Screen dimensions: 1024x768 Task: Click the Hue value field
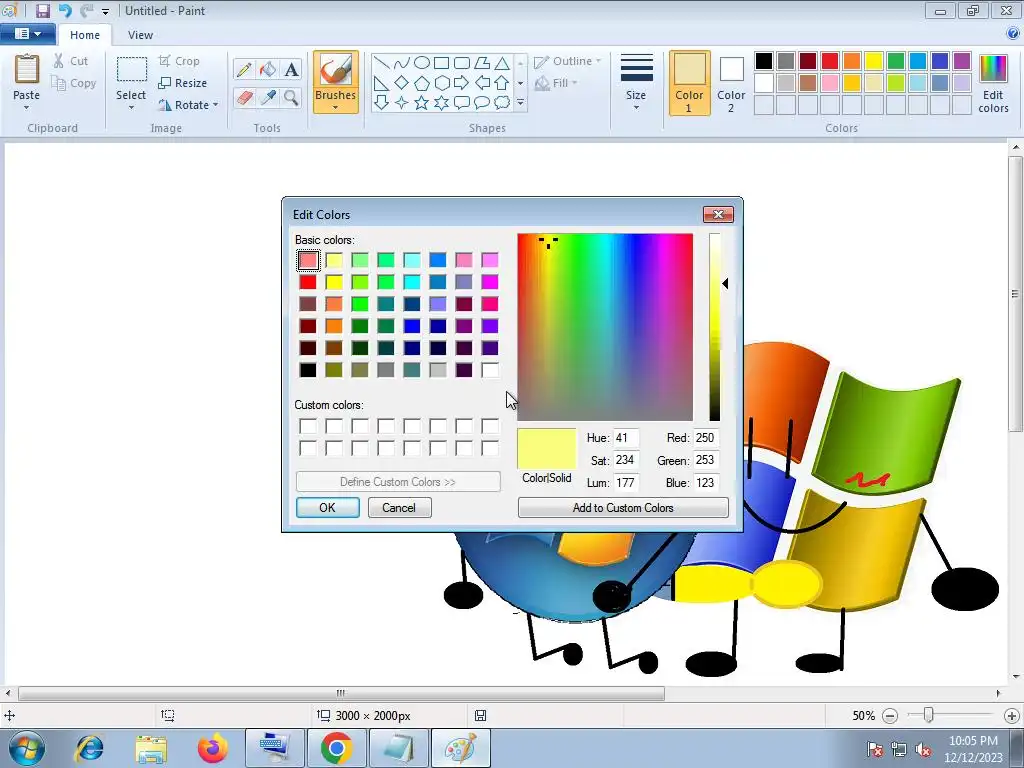625,438
